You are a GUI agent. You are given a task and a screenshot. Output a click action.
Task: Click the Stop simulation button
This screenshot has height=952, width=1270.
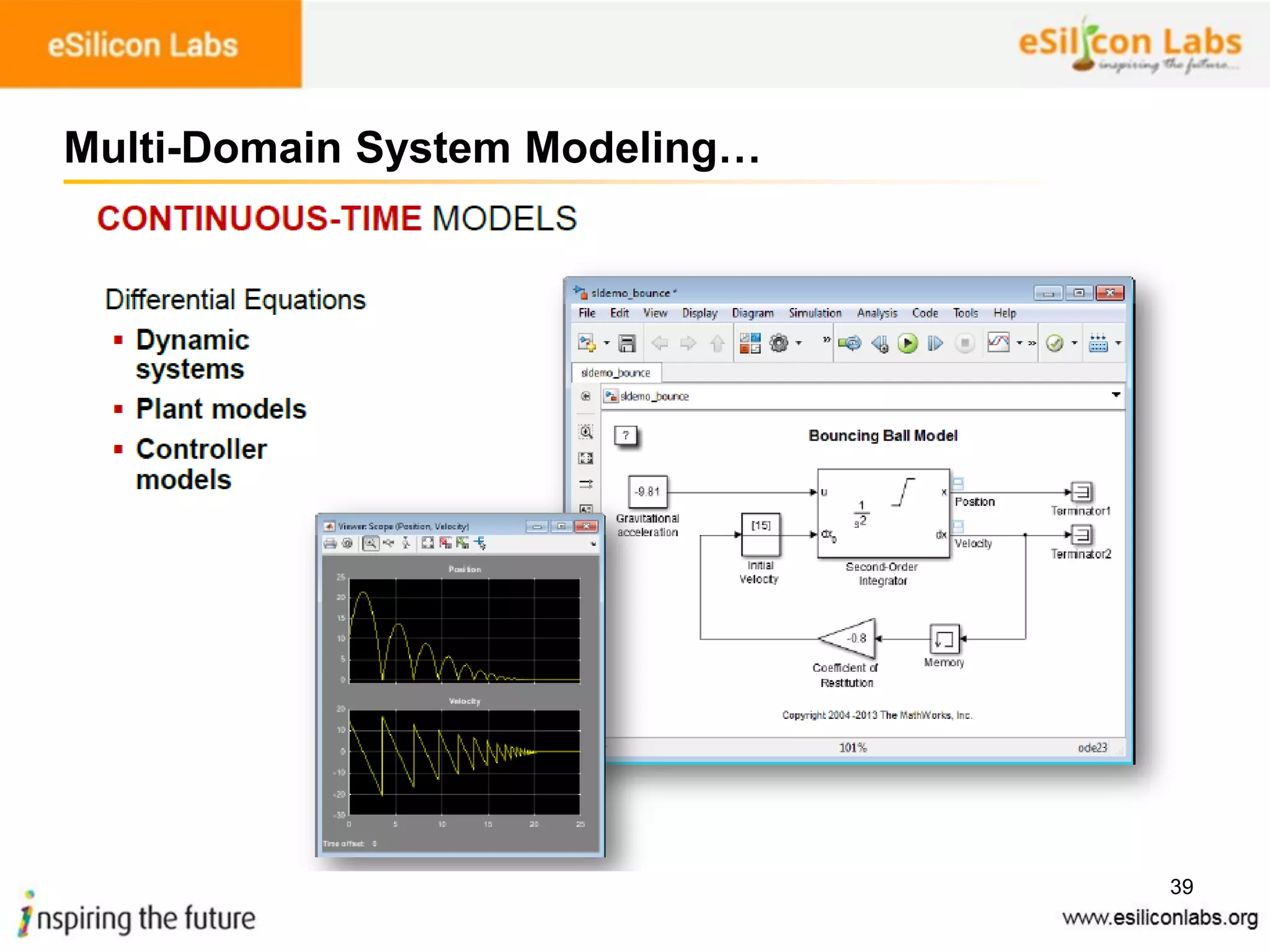coord(964,343)
